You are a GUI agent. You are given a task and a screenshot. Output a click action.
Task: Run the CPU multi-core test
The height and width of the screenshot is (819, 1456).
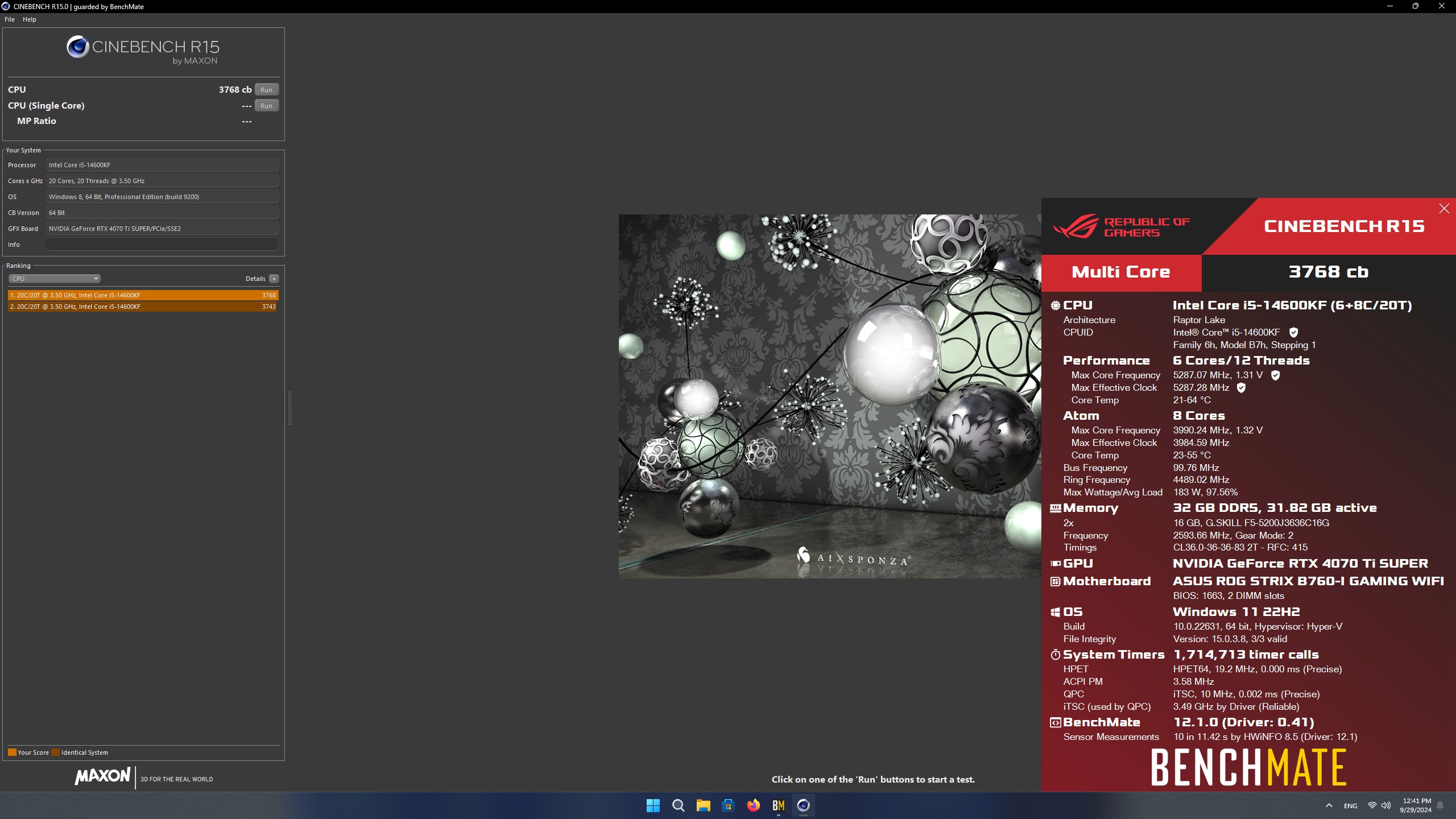266,90
